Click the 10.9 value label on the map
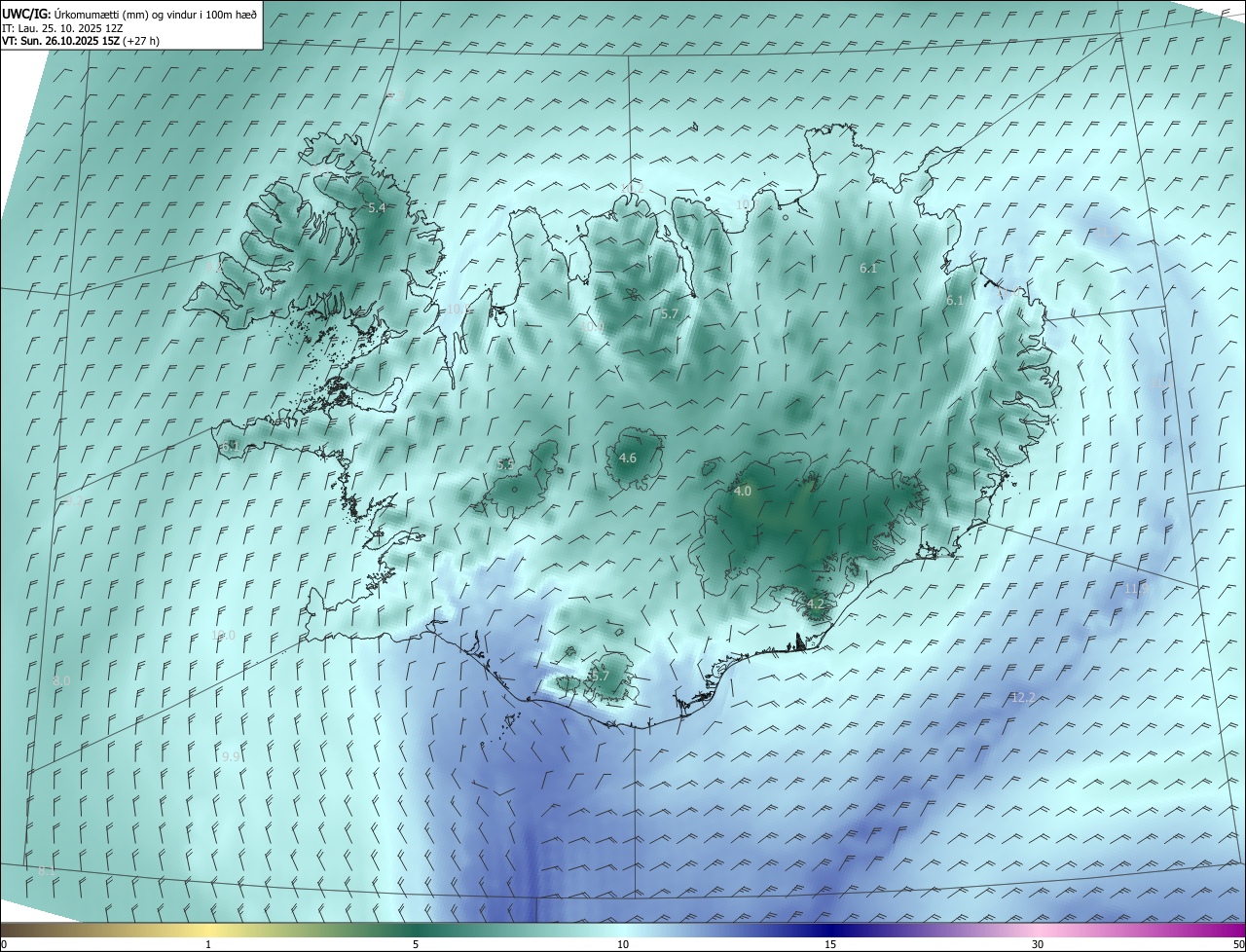 [458, 310]
